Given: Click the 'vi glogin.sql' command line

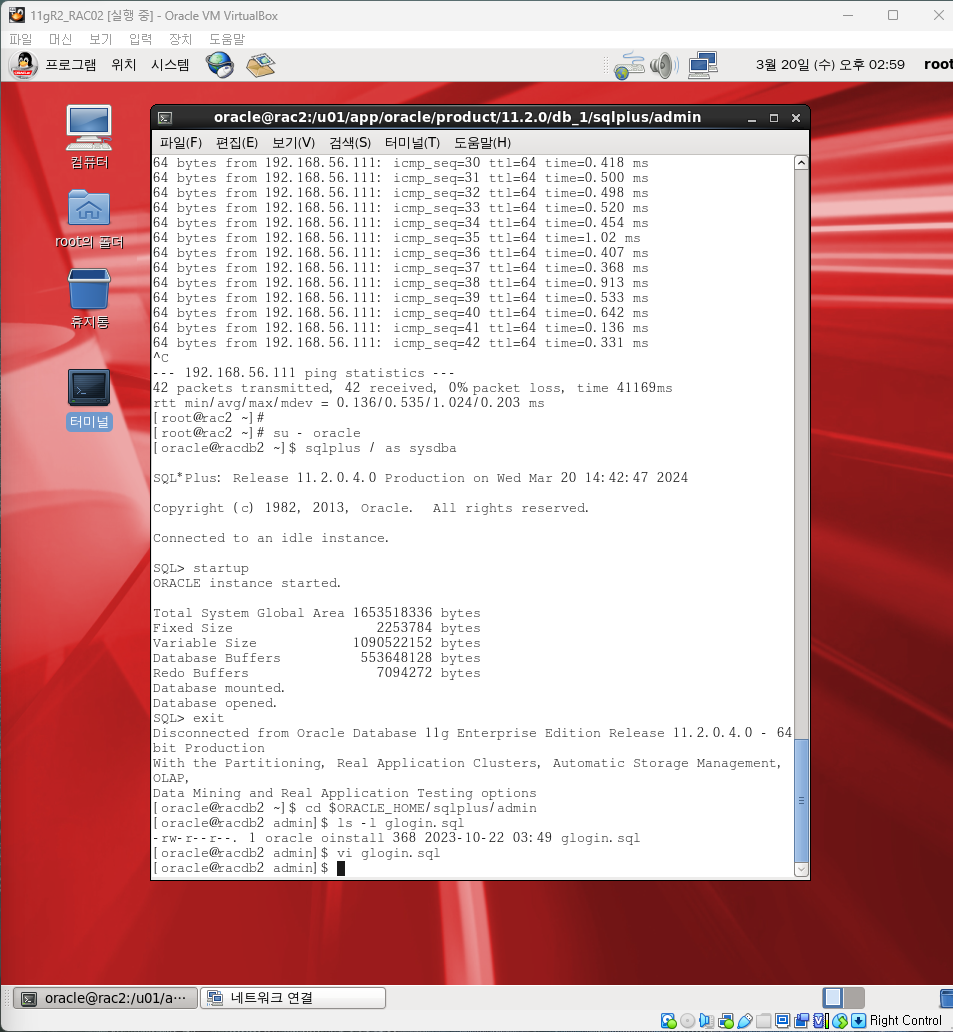Looking at the screenshot, I should pyautogui.click(x=296, y=854).
